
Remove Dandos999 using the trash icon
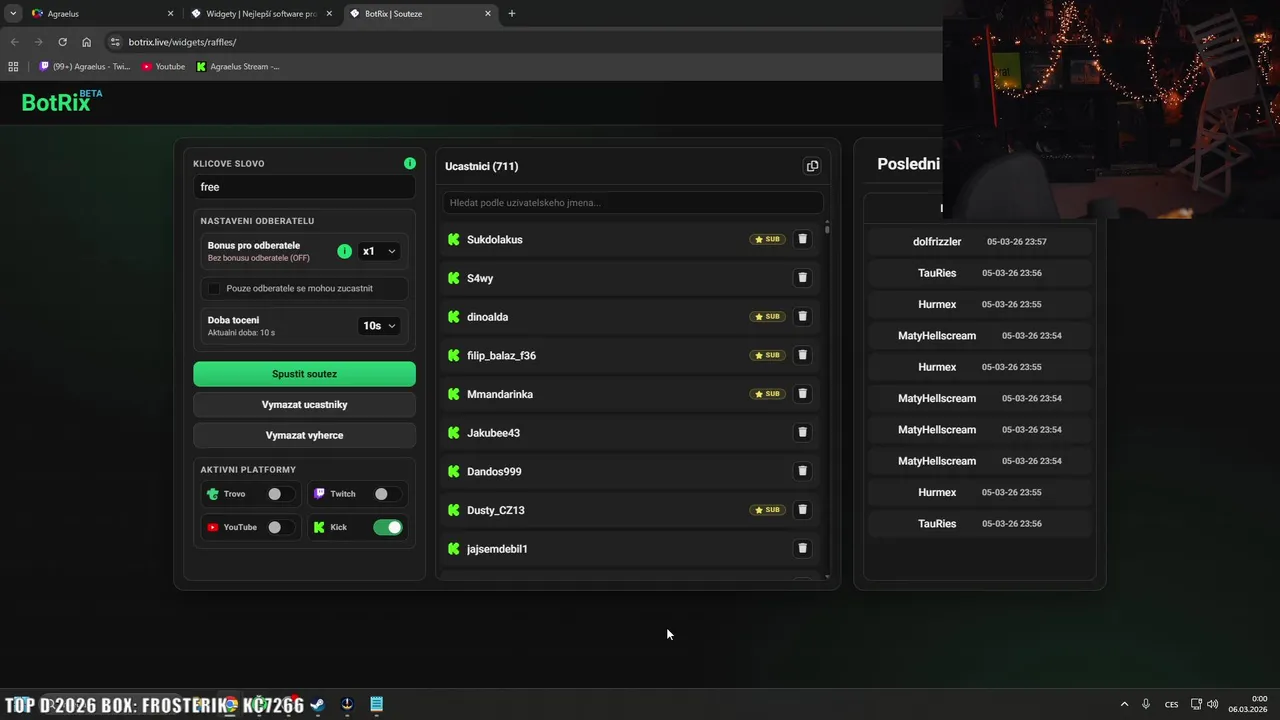pyautogui.click(x=802, y=471)
